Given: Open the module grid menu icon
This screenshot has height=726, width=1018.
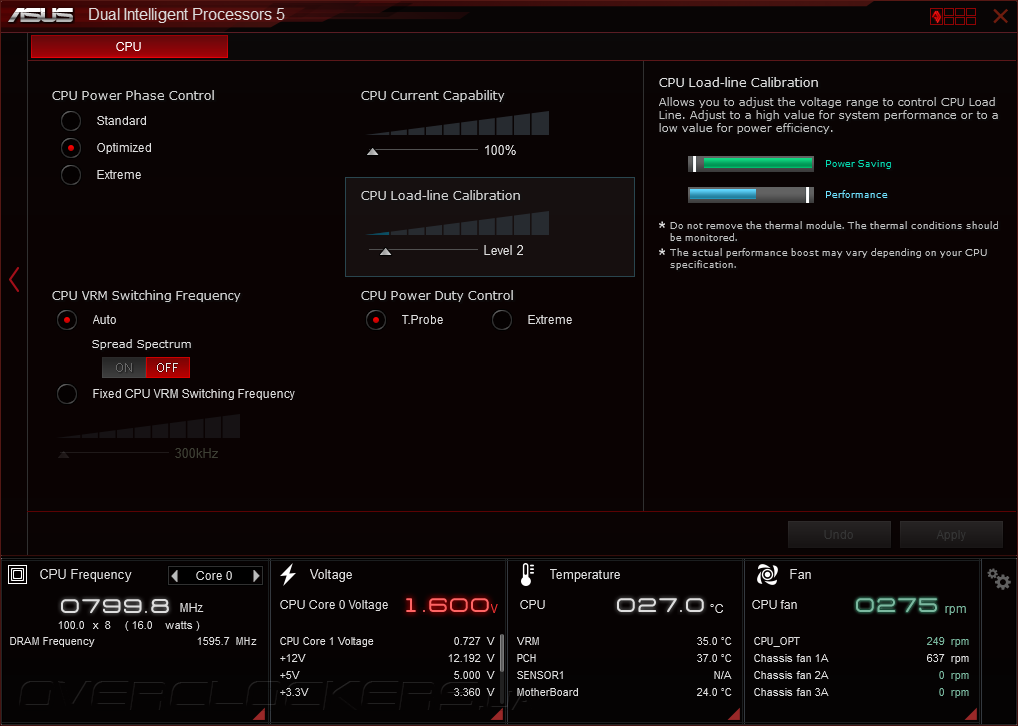Looking at the screenshot, I should pyautogui.click(x=953, y=16).
